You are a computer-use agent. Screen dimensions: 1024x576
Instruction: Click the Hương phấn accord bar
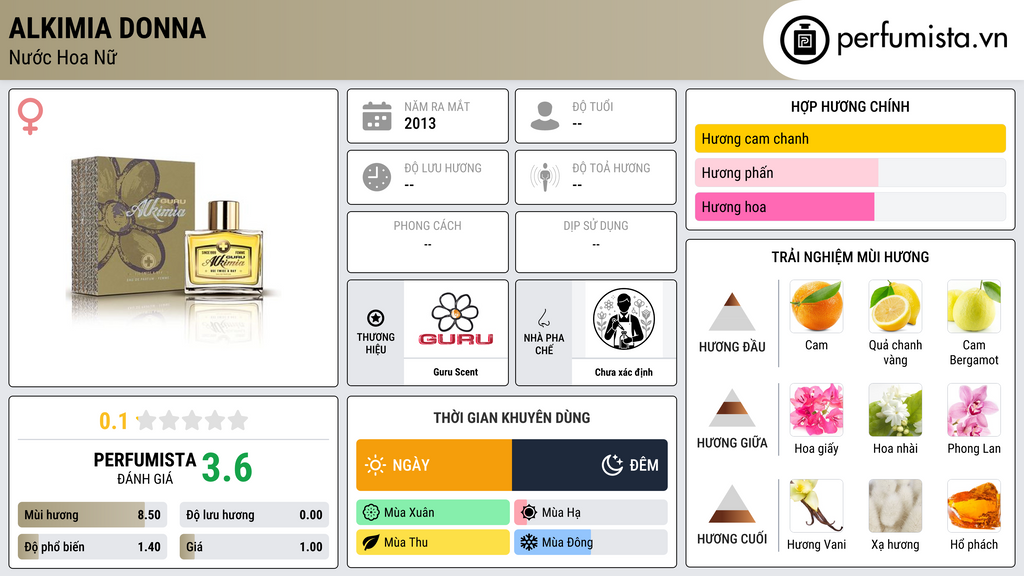[850, 172]
